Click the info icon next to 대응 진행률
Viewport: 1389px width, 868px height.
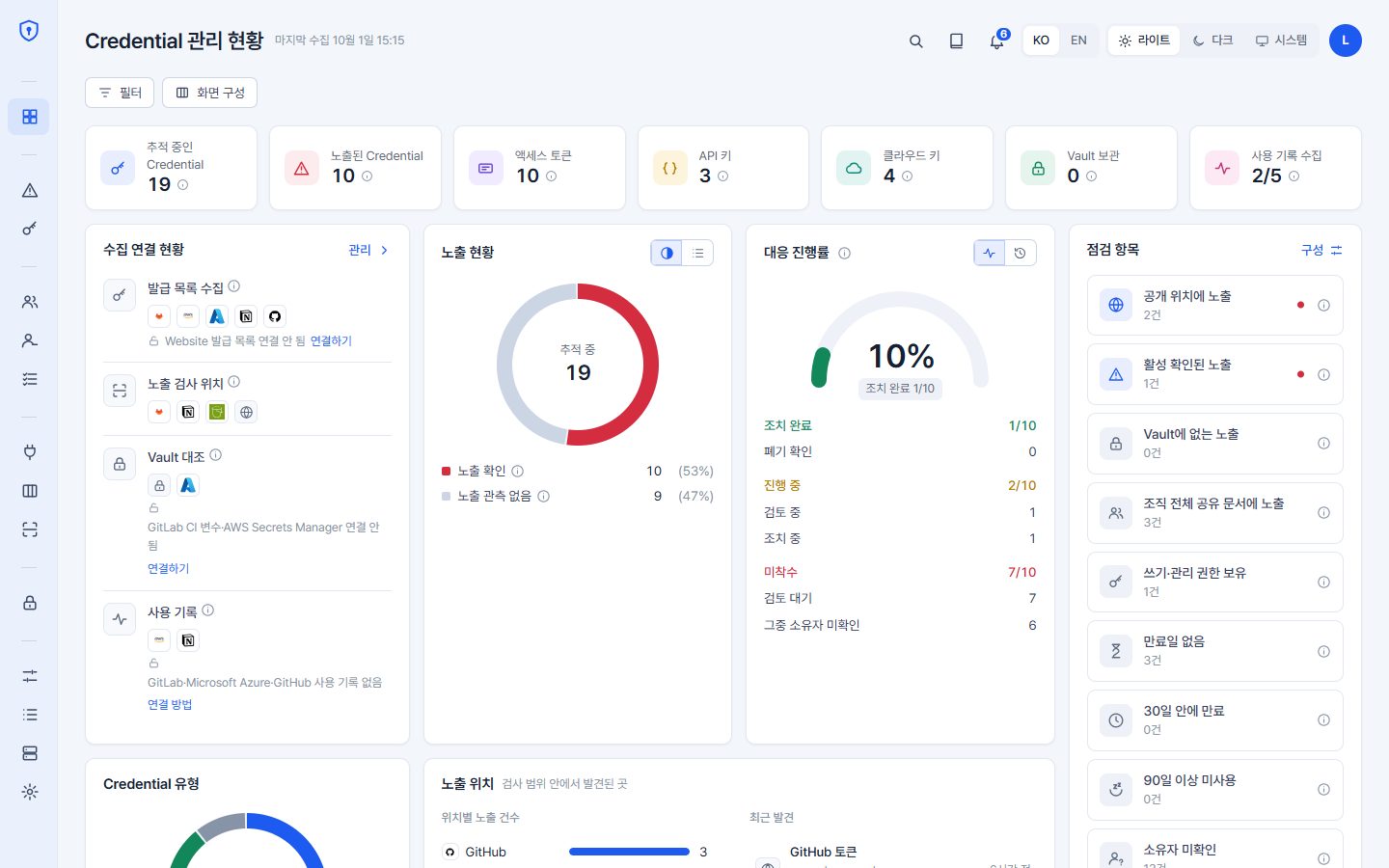pos(844,253)
